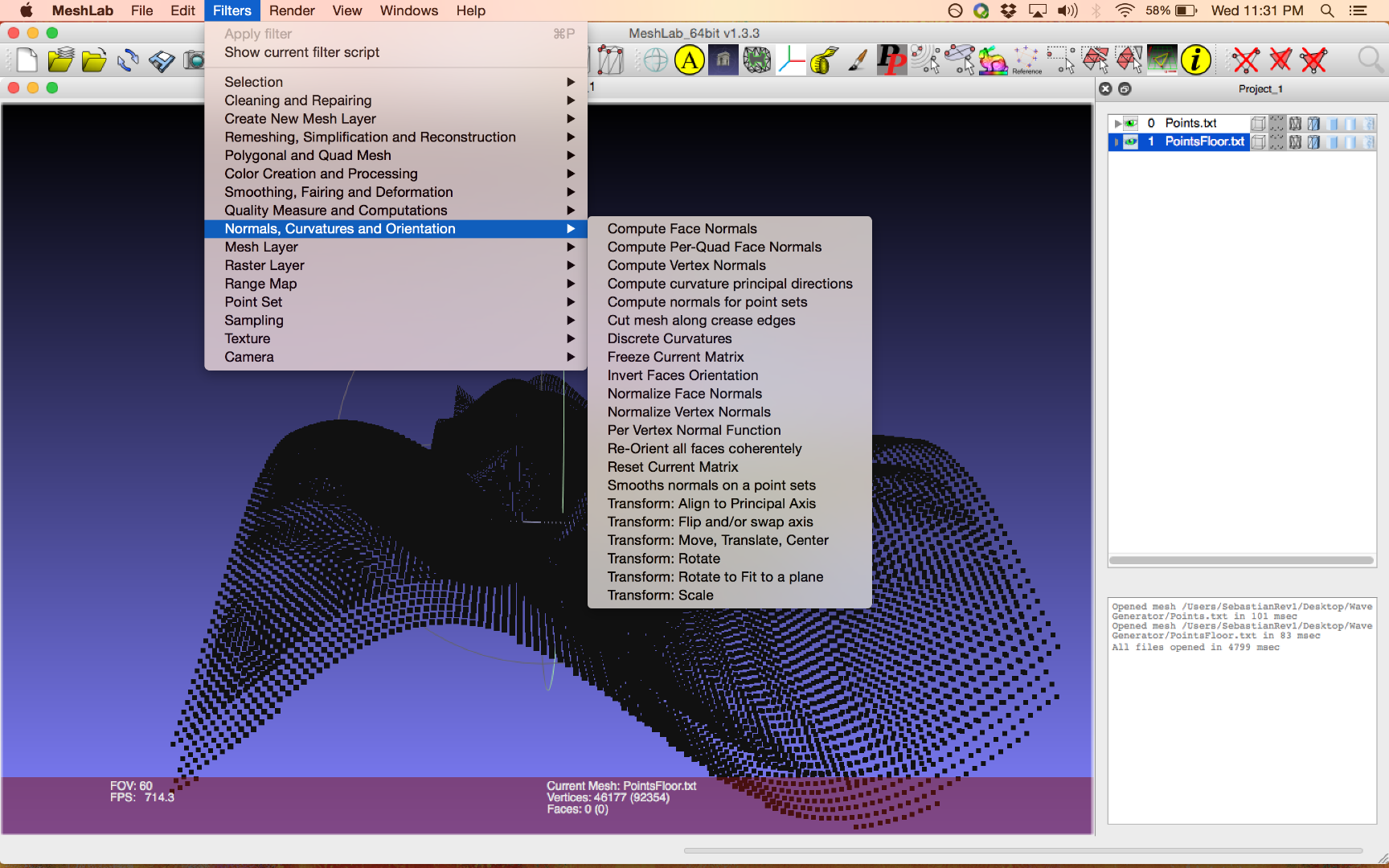Expand the Normals, Curvatures and Orientation submenu

(x=339, y=228)
